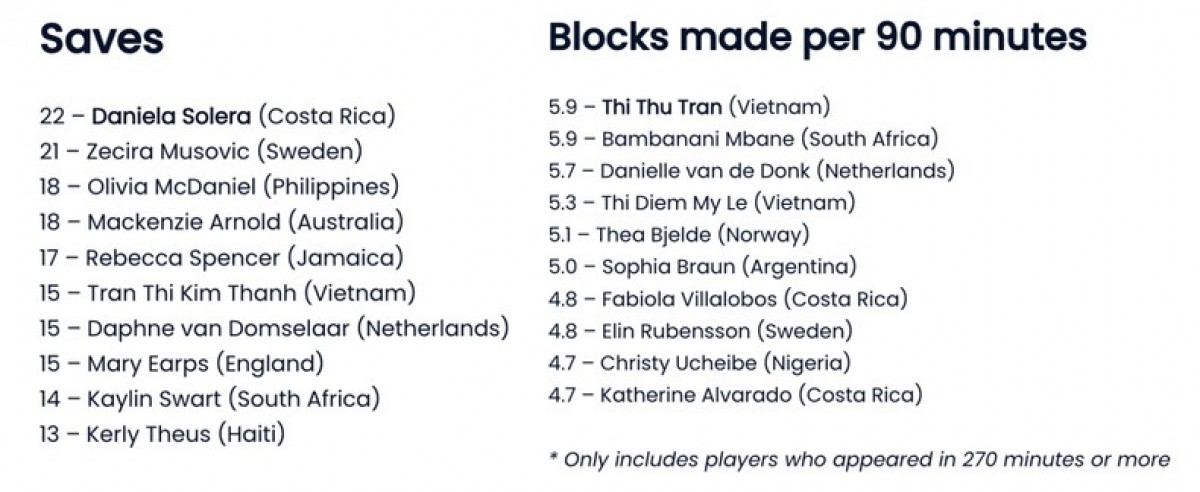1200x492 pixels.
Task: Click the Saves heading
Action: coord(101,40)
